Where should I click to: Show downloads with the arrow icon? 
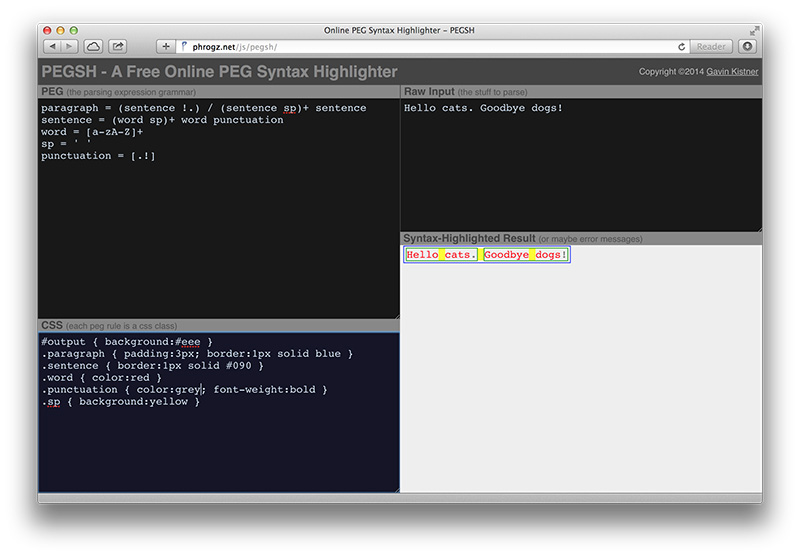pyautogui.click(x=747, y=46)
